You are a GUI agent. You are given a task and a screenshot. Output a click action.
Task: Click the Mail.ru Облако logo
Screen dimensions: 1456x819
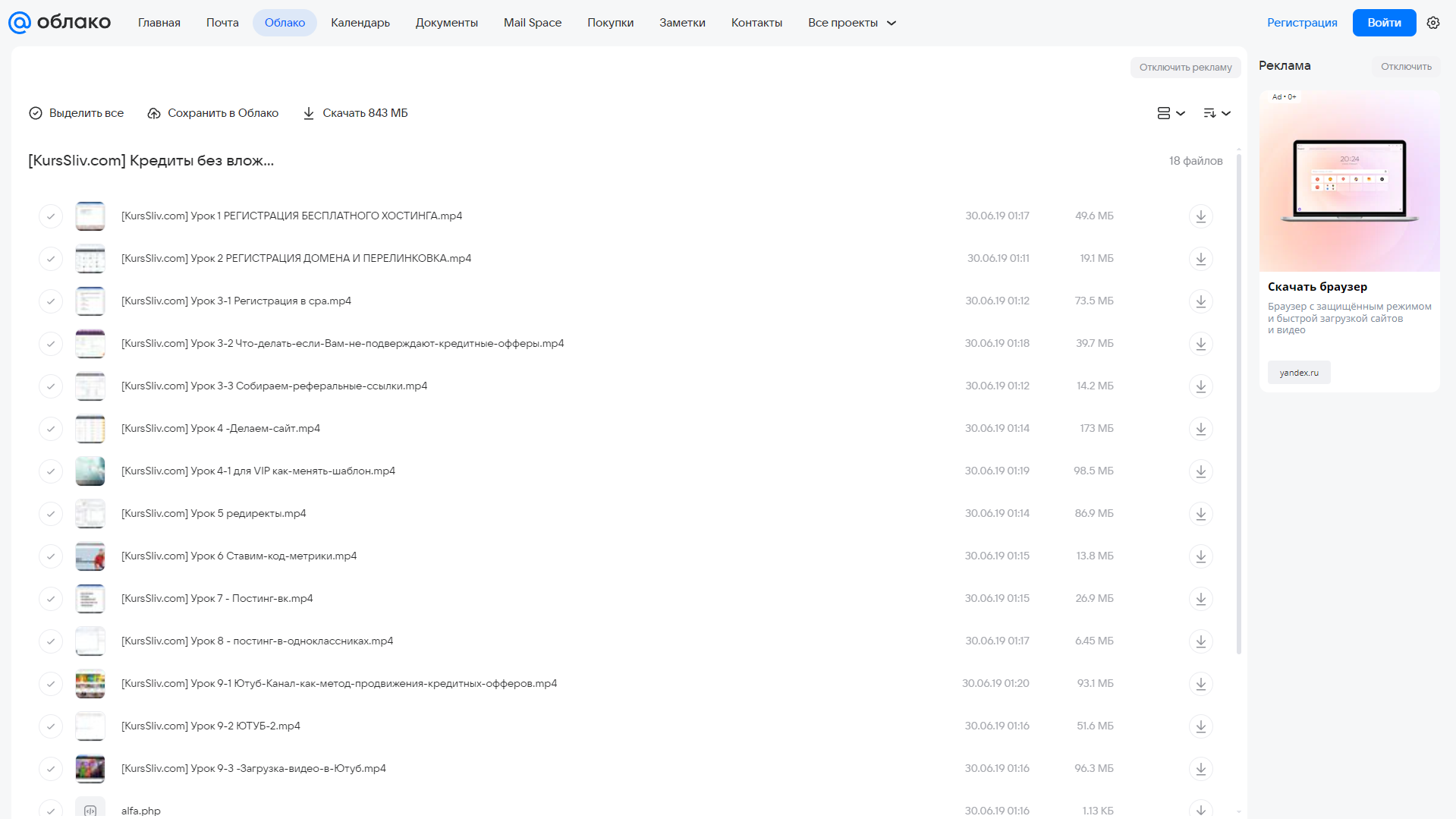click(x=59, y=23)
